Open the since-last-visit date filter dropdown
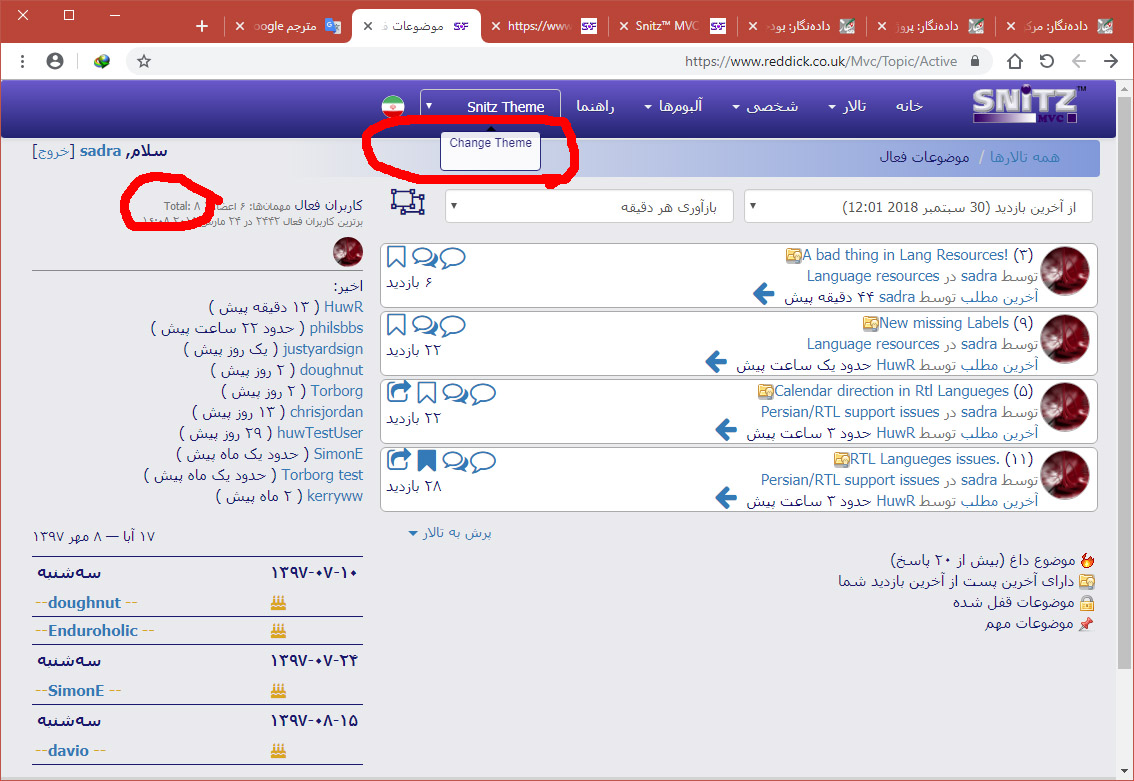The width and height of the screenshot is (1134, 781). (x=918, y=207)
